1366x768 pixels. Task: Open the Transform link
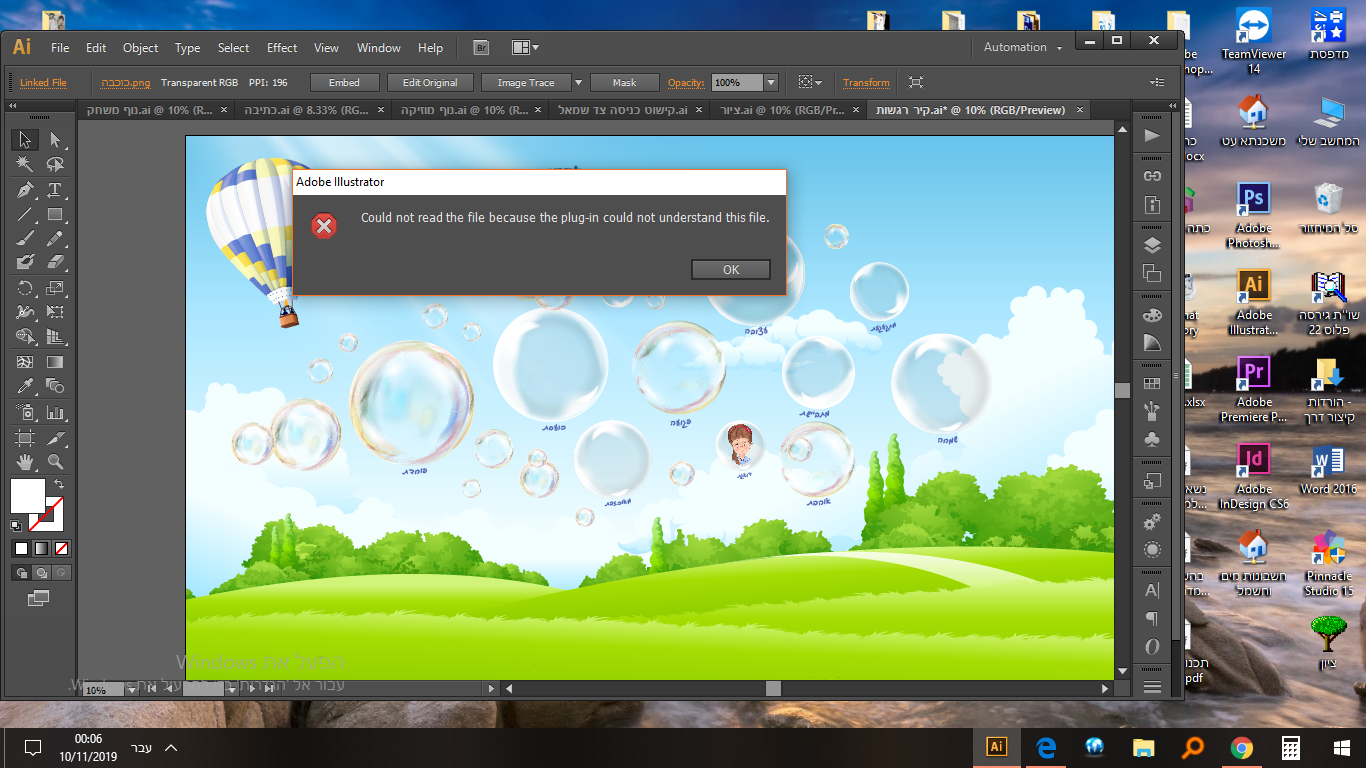[x=866, y=83]
